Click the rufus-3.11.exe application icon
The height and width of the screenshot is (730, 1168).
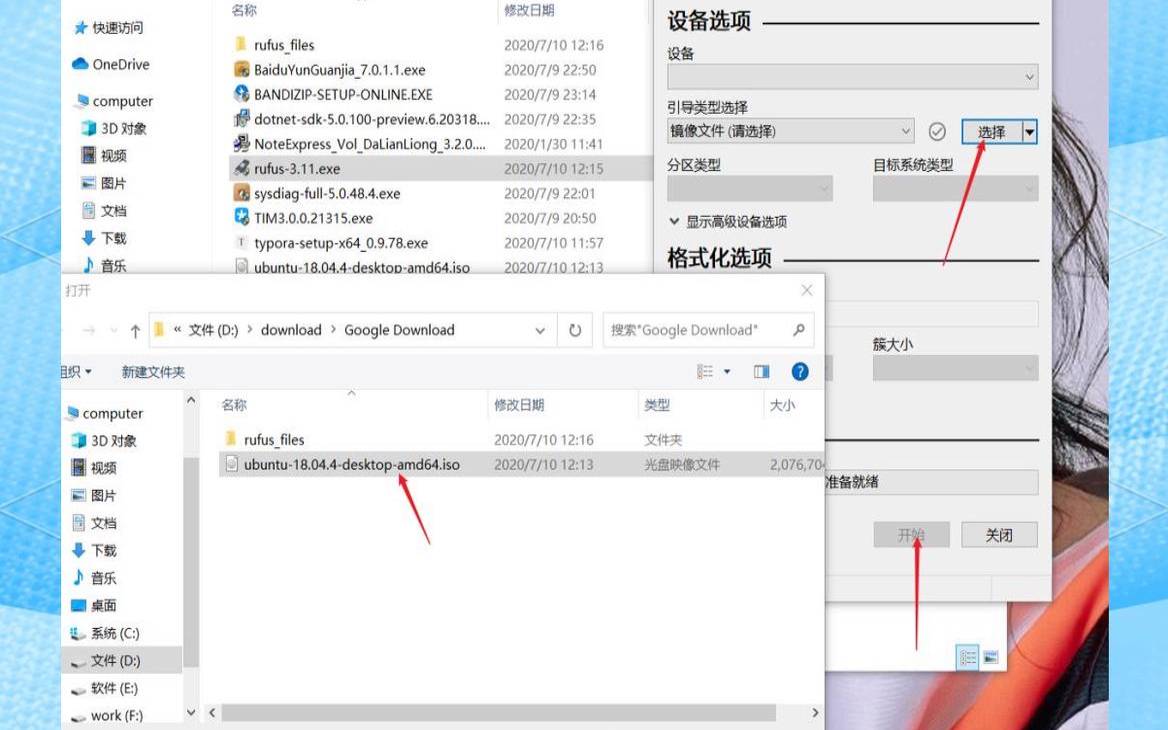coord(240,169)
